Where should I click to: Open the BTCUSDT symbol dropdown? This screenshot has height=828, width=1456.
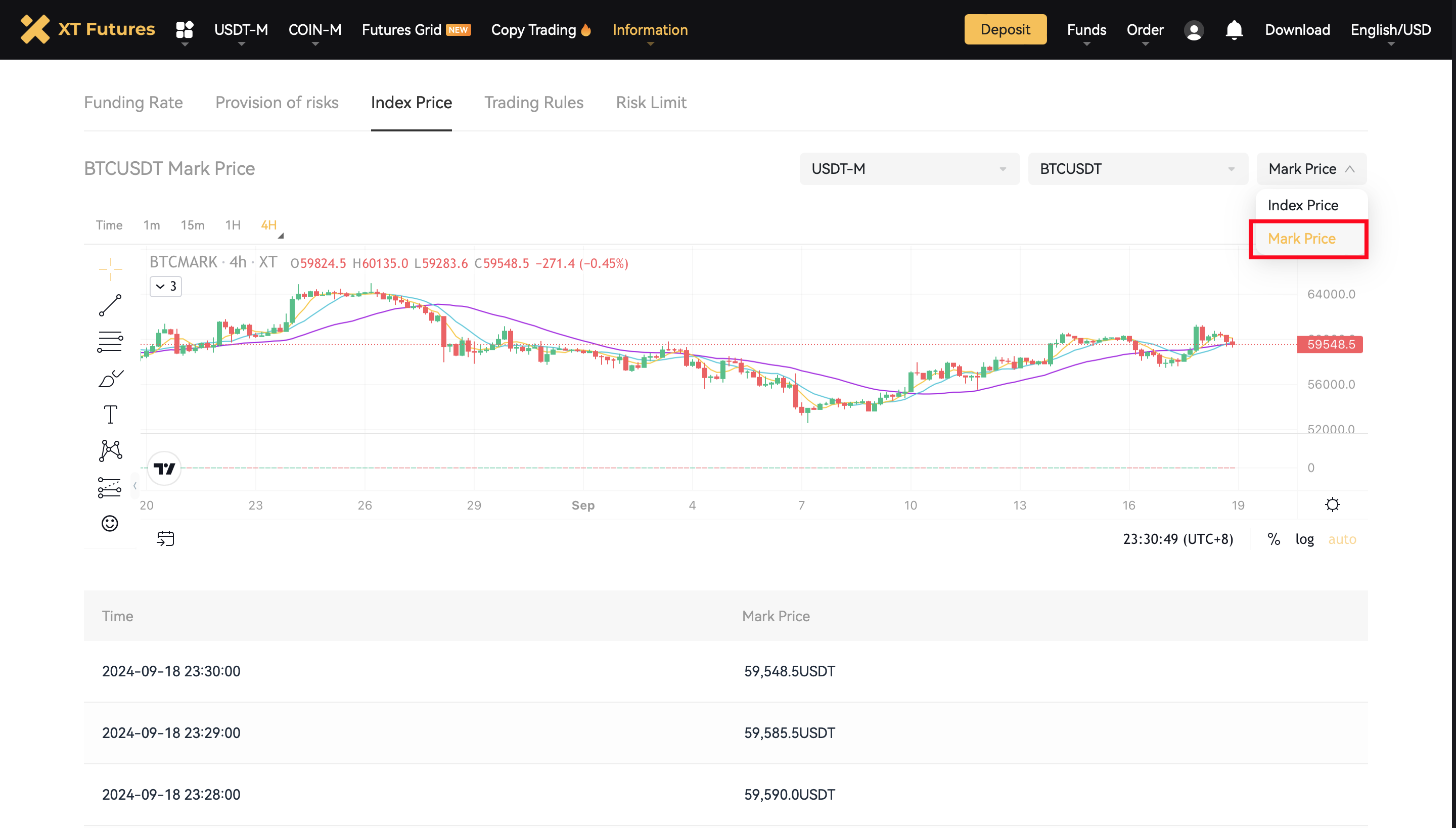point(1137,169)
